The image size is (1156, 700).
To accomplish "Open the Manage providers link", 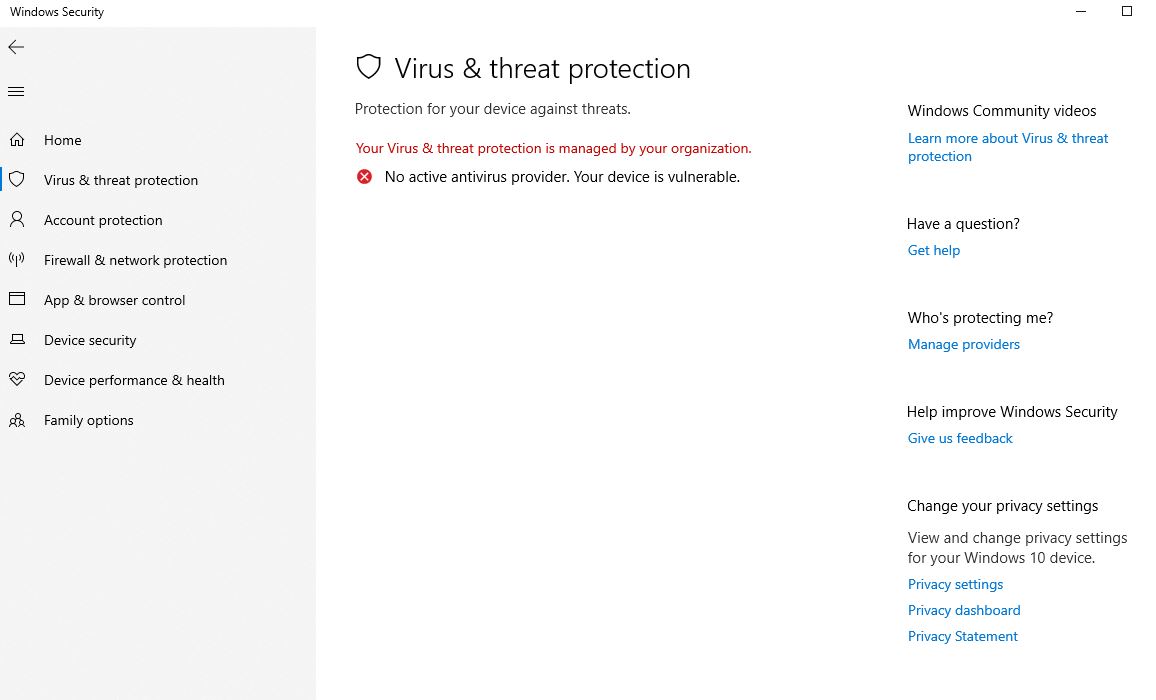I will 963,344.
